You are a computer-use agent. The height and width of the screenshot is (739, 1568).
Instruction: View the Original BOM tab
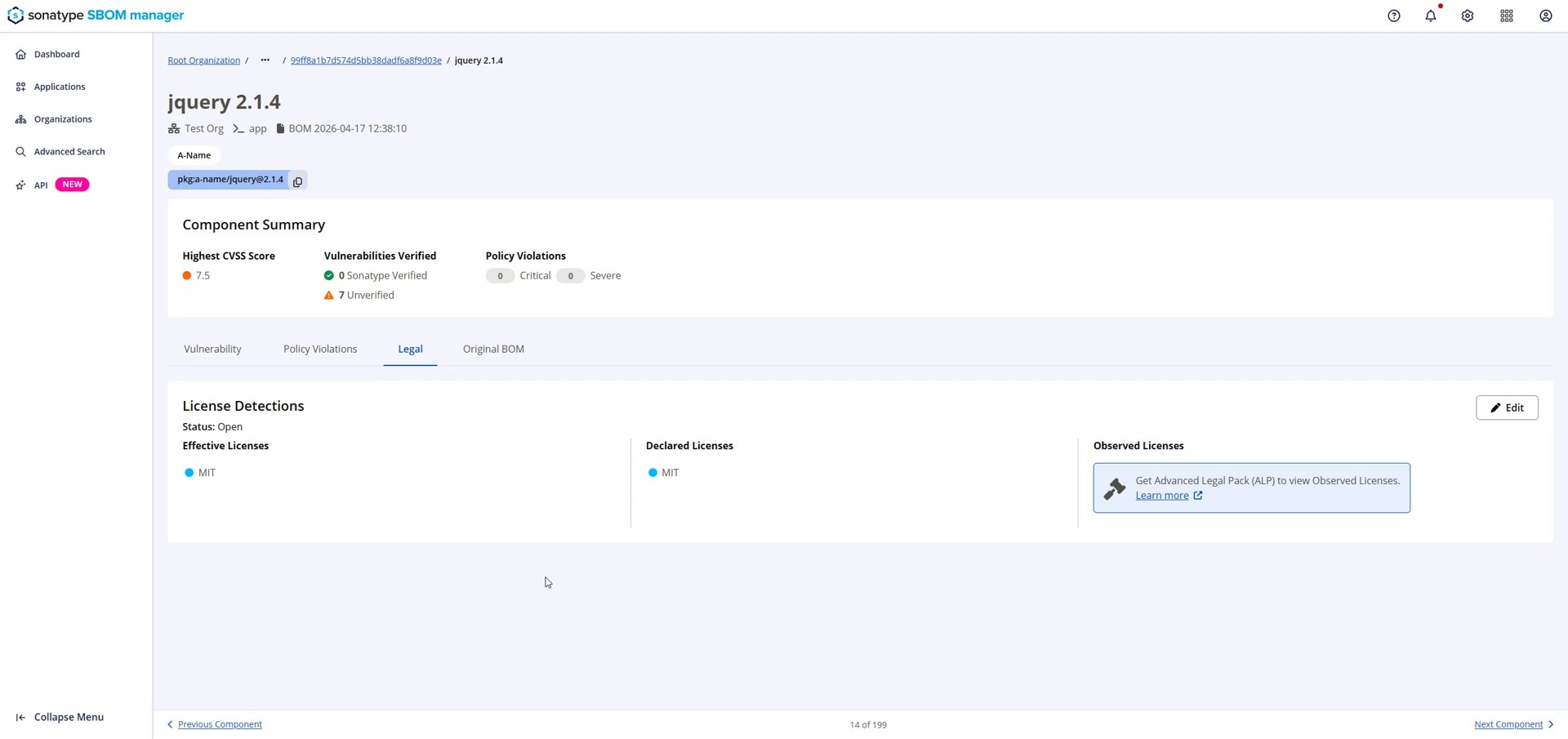coord(493,349)
